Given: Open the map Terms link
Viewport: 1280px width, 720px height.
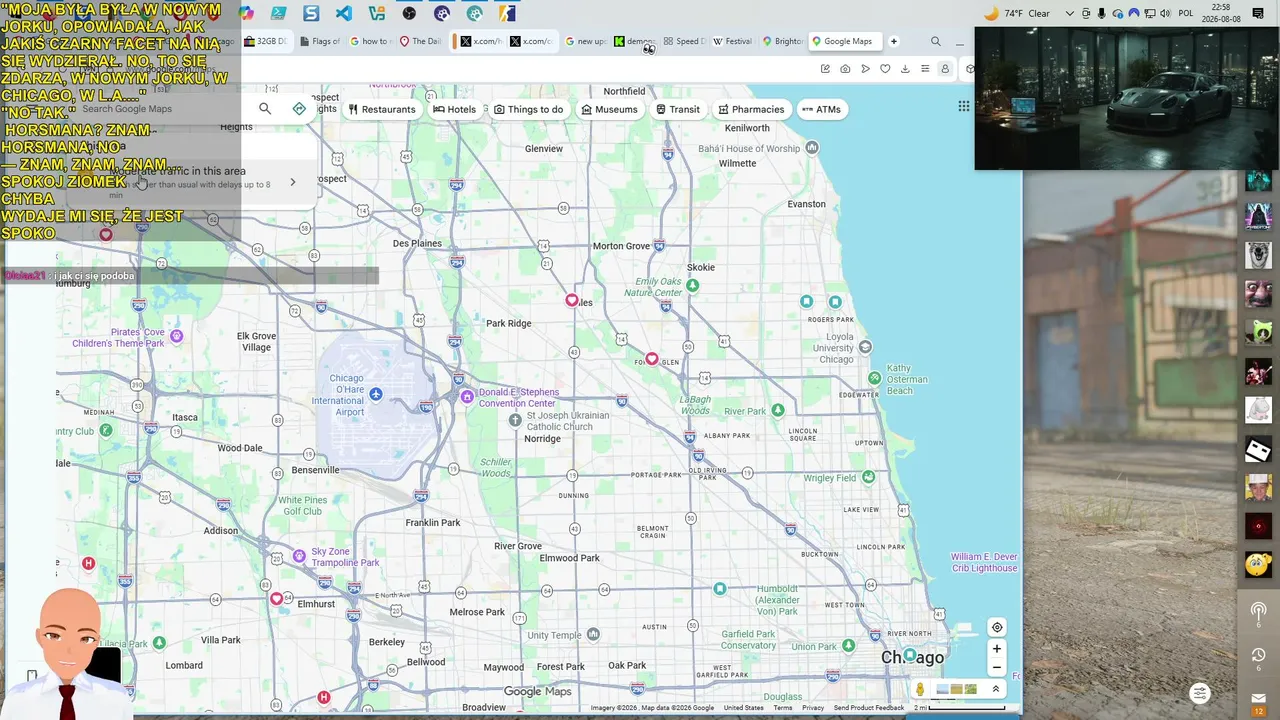Looking at the screenshot, I should [782, 708].
